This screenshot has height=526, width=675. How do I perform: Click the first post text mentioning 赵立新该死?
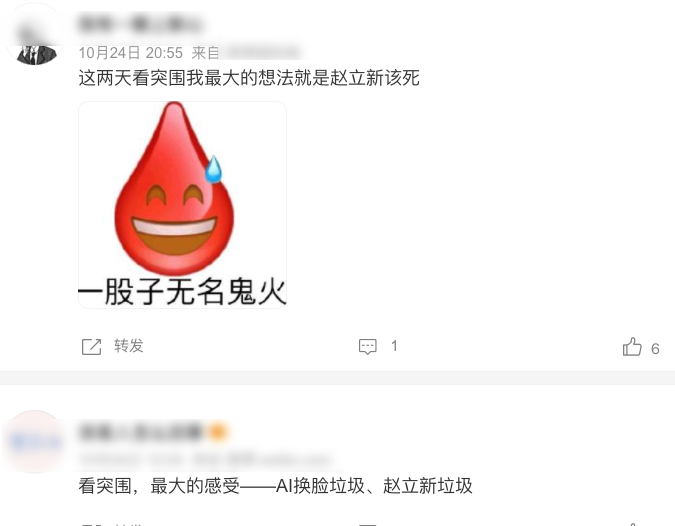coord(249,78)
